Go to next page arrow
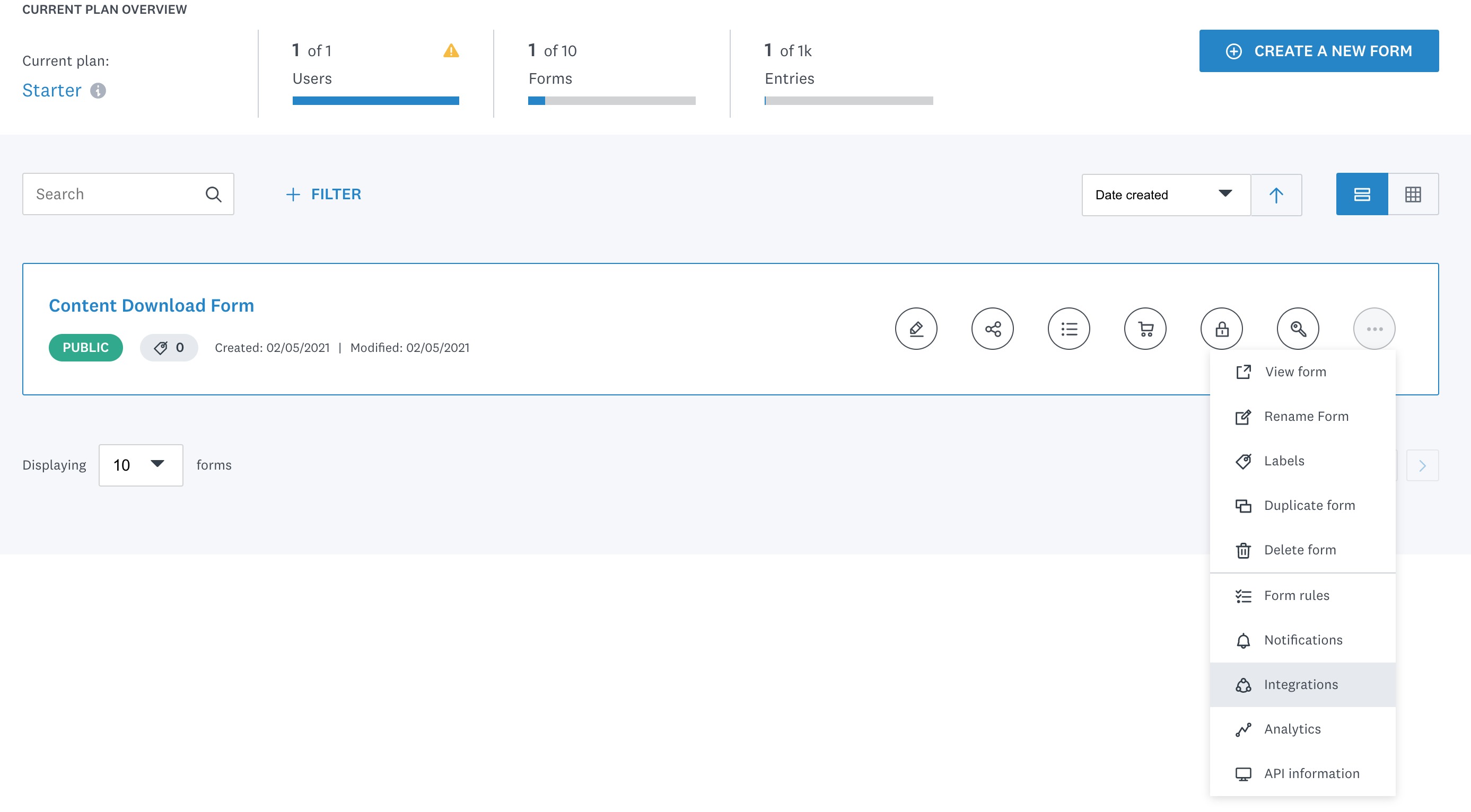Screen dimensions: 1471x812 point(1422,466)
